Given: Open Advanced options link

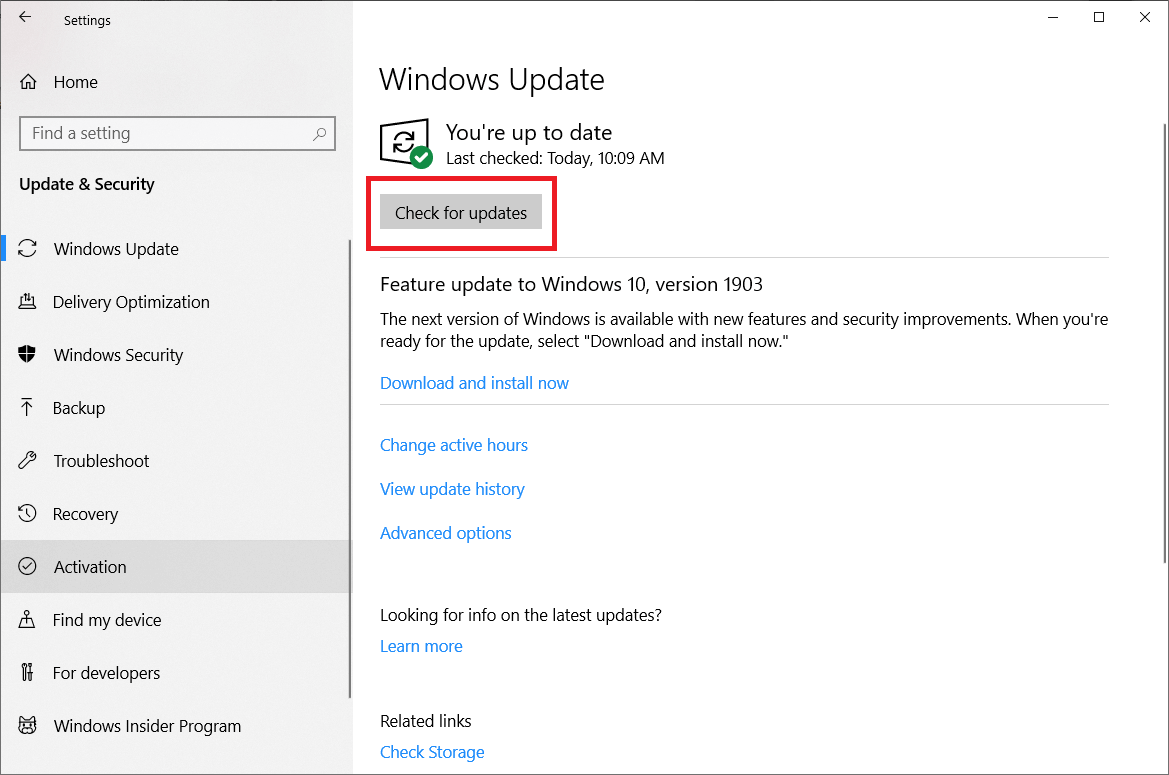Looking at the screenshot, I should pyautogui.click(x=446, y=533).
